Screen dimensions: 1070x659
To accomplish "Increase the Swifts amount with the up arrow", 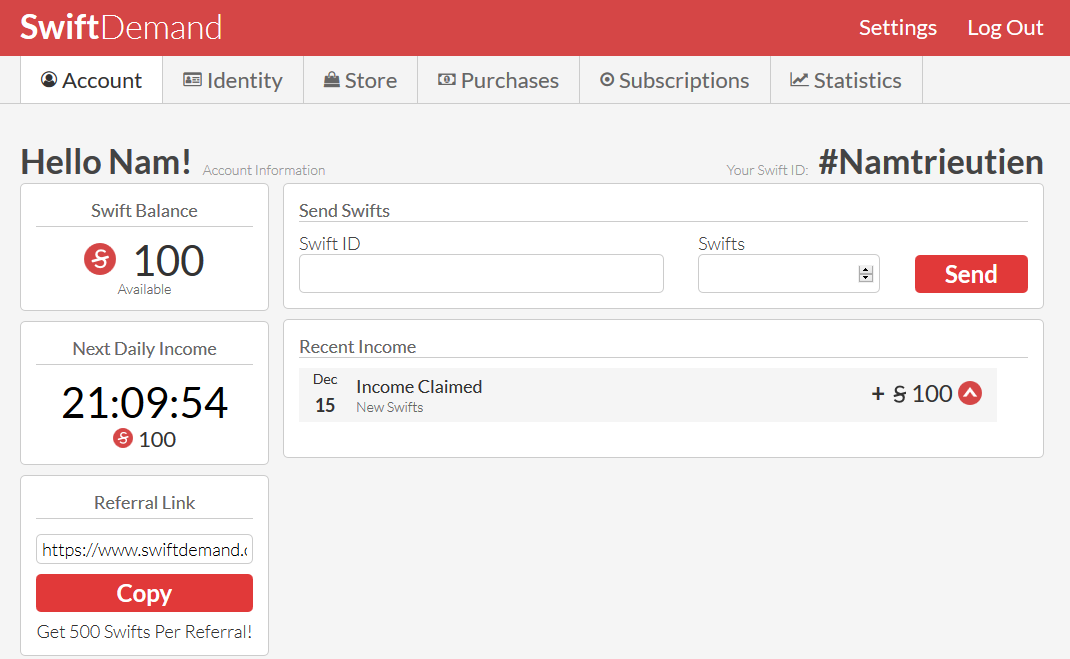I will [x=866, y=269].
